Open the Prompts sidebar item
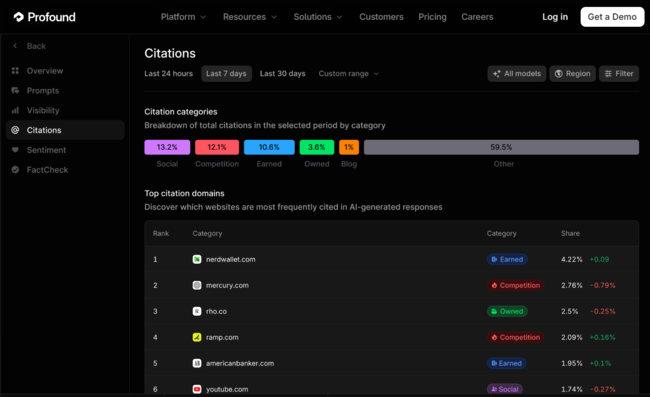The height and width of the screenshot is (397, 650). click(65, 90)
